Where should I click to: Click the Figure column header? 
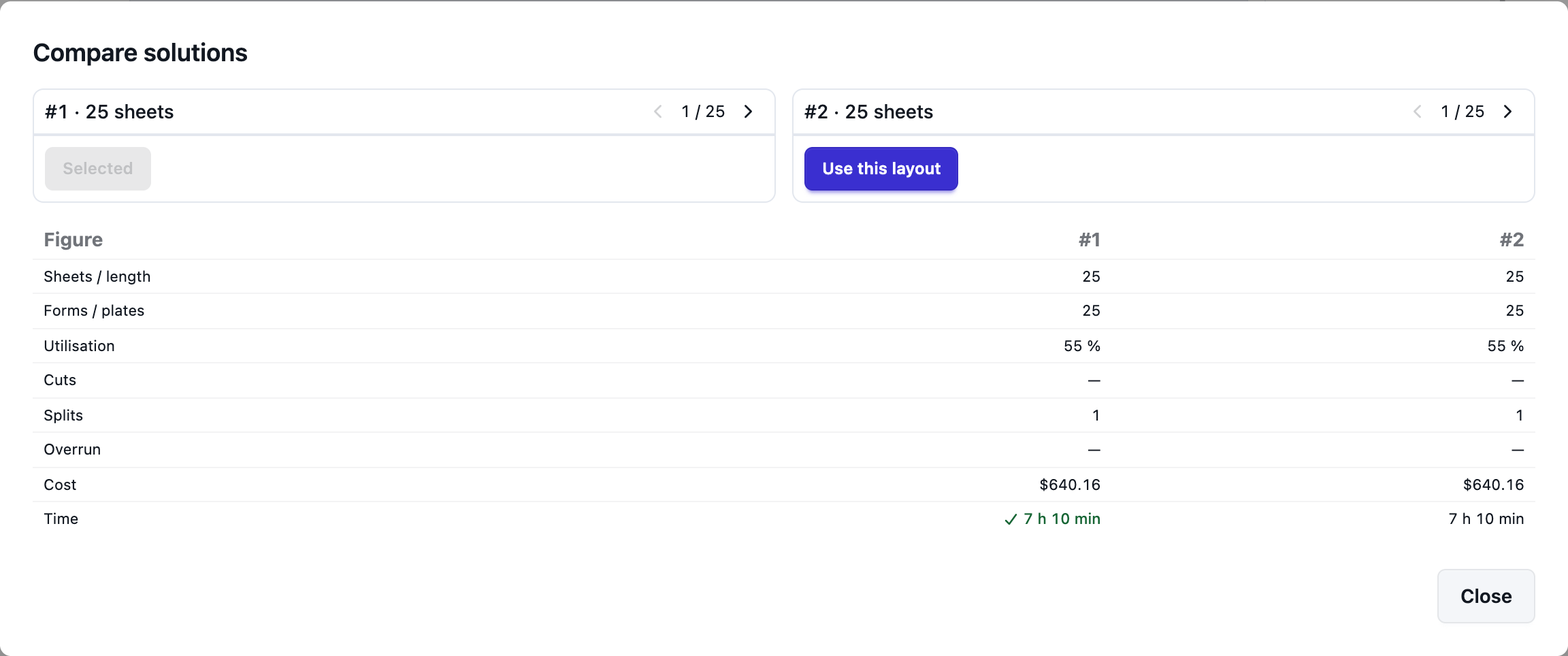click(73, 240)
